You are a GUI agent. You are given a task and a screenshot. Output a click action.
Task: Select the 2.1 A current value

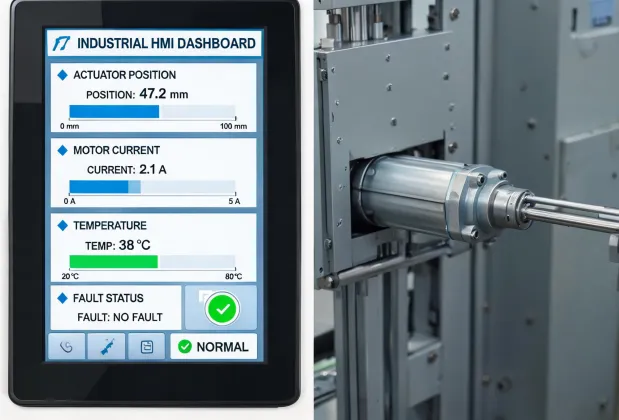coord(153,170)
